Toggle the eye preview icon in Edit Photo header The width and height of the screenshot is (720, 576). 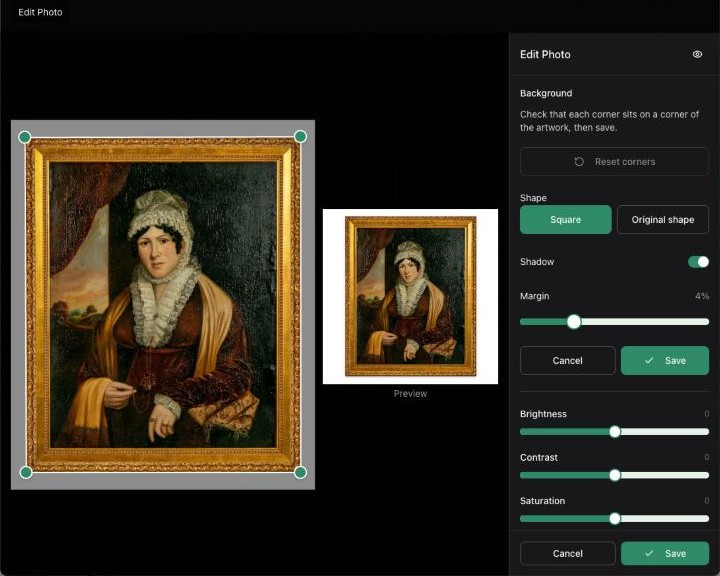click(697, 54)
